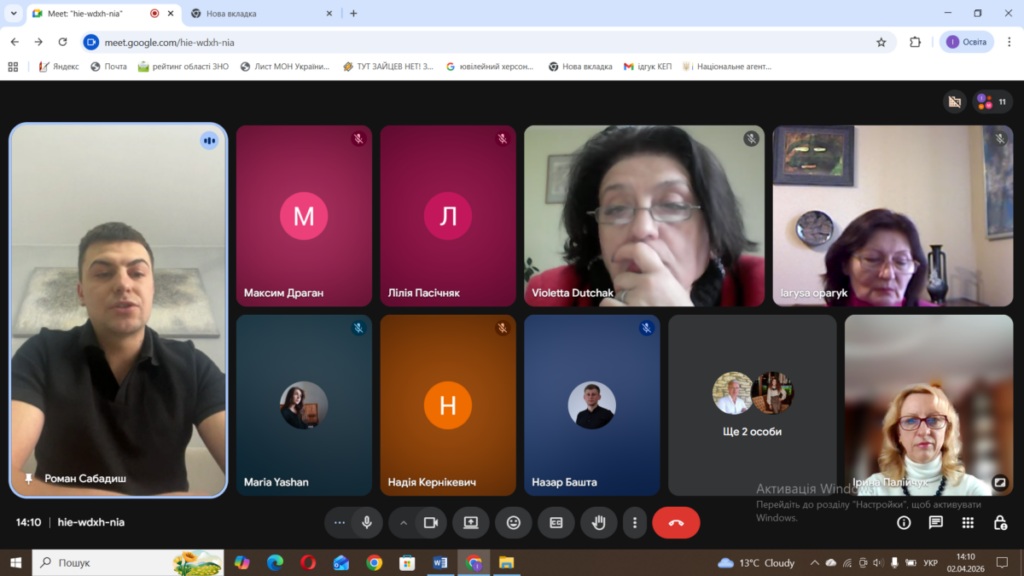This screenshot has width=1024, height=576.
Task: Click the red Leave call button
Action: point(676,522)
